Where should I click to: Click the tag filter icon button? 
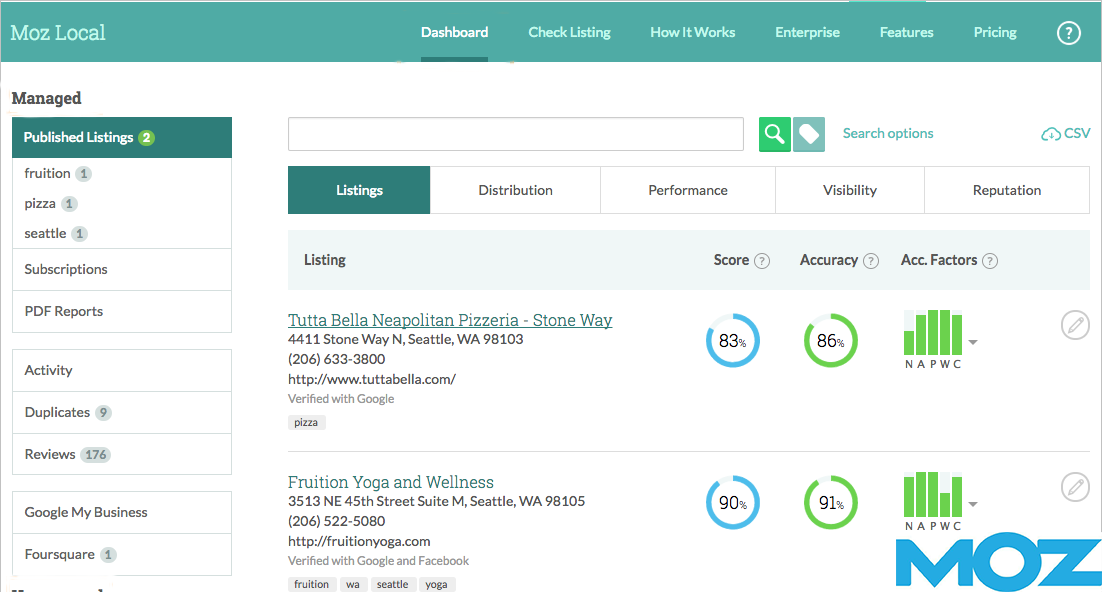click(x=809, y=134)
